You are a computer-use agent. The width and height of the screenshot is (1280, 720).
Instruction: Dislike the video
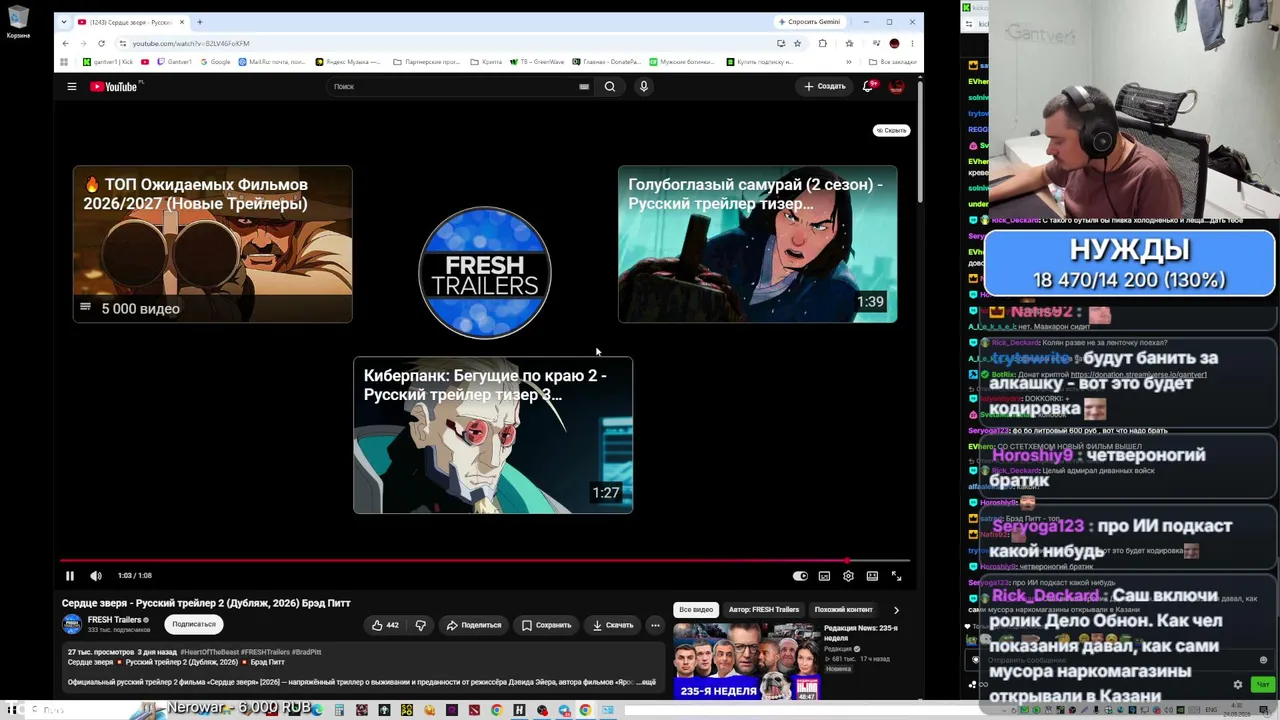point(421,625)
